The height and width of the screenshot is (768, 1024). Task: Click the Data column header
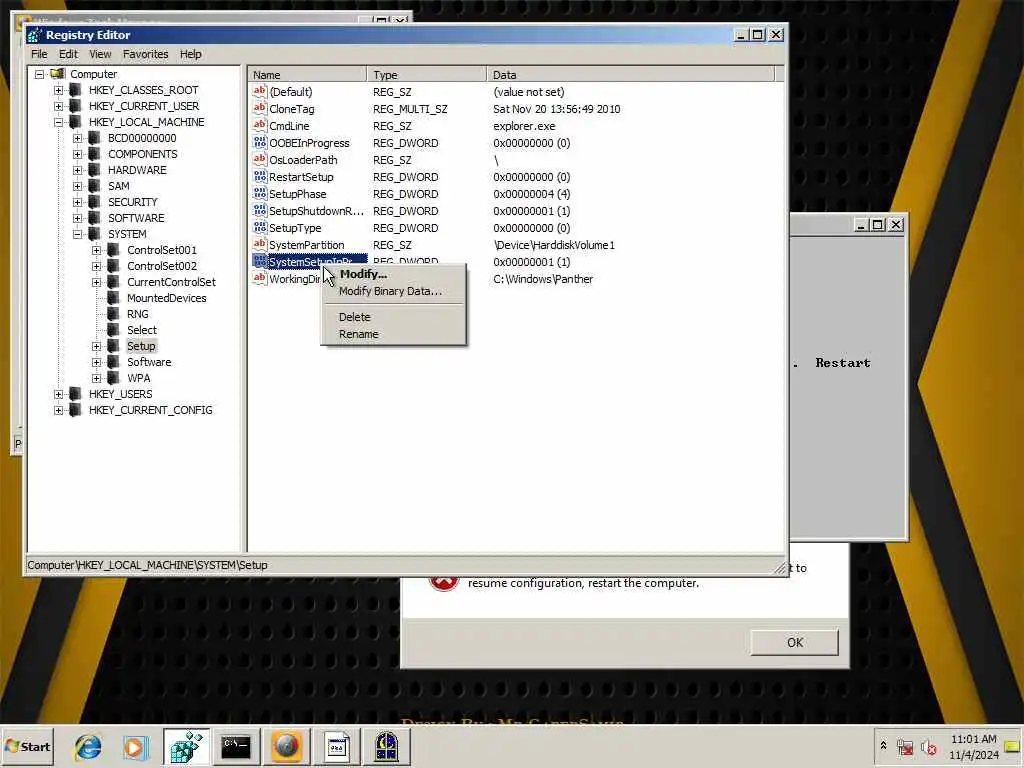(x=630, y=74)
